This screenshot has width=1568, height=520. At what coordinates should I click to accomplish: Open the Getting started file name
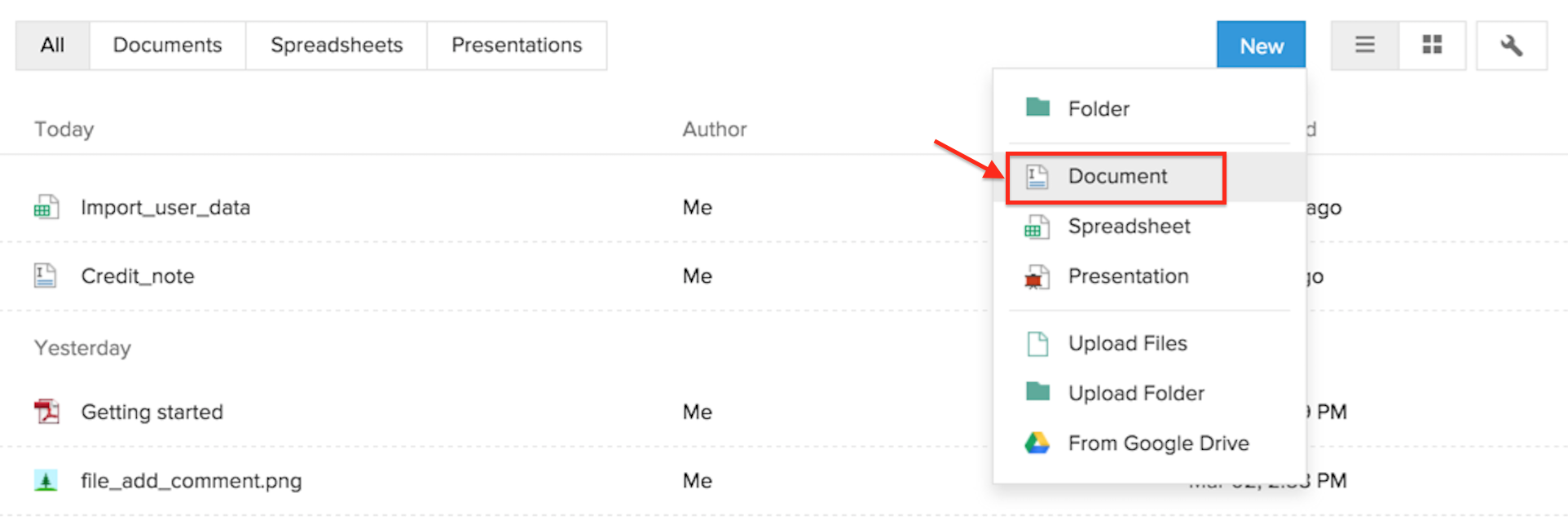[x=152, y=412]
